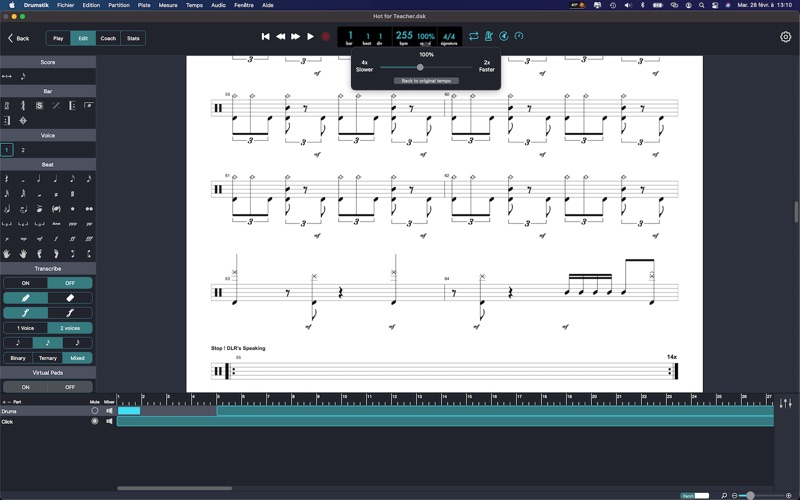Select the double dot icon in Beat
This screenshot has height=500, width=800.
89,209
